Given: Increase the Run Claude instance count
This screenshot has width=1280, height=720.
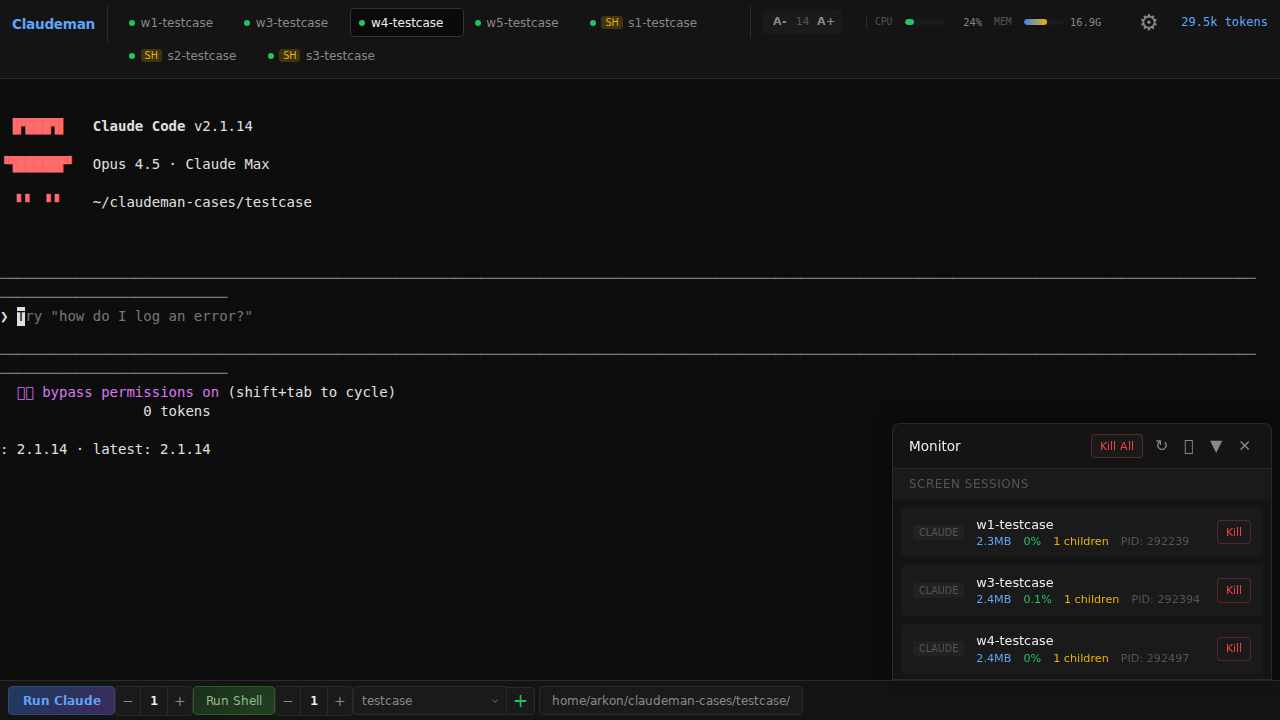Looking at the screenshot, I should (x=179, y=701).
